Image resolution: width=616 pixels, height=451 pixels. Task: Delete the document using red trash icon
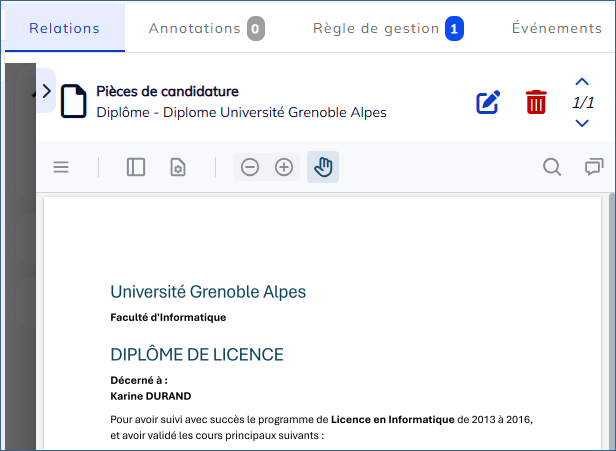(x=536, y=102)
